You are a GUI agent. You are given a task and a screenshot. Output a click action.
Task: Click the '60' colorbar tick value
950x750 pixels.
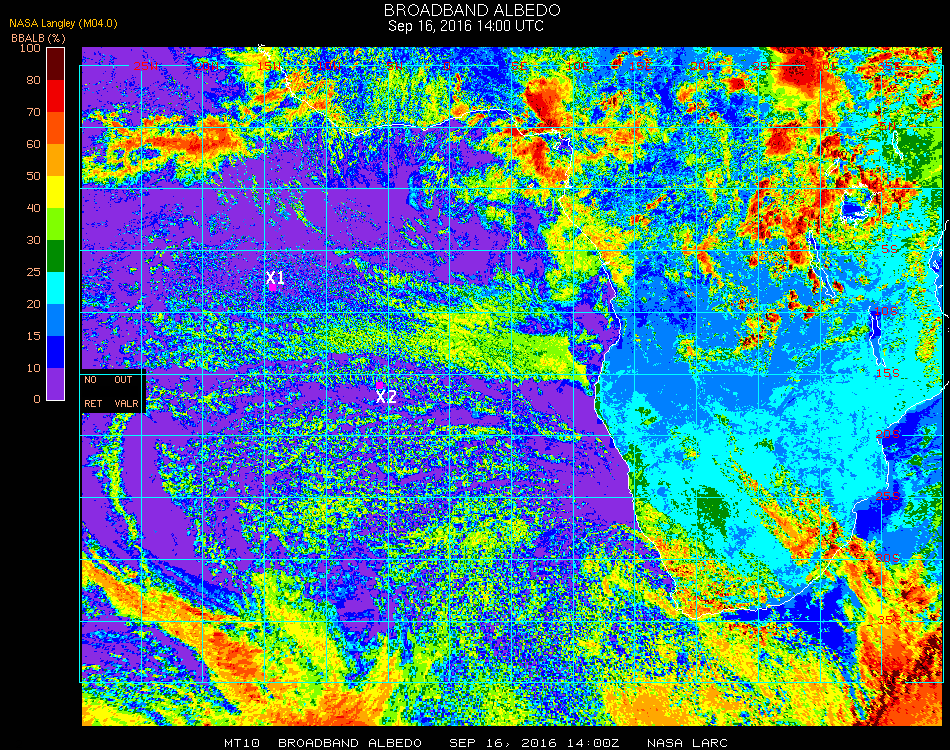point(33,144)
